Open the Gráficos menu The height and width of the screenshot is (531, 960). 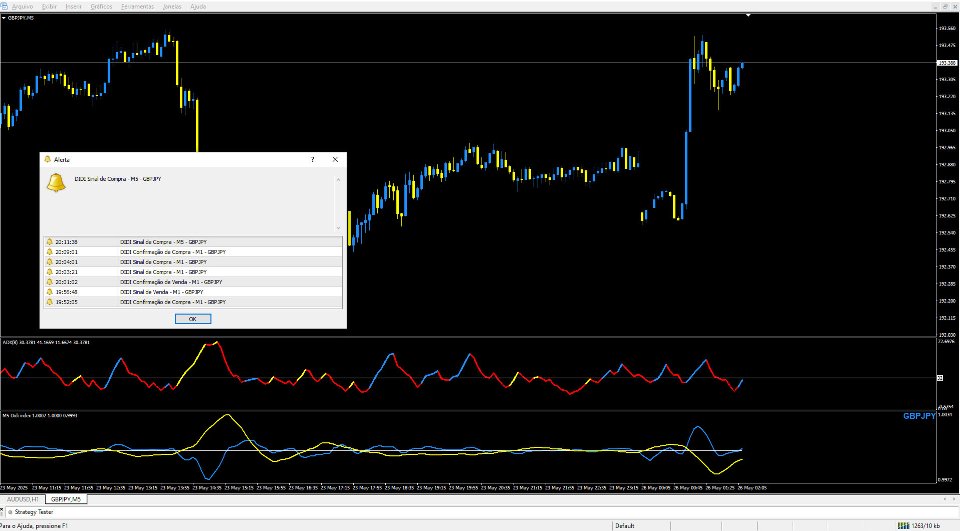point(101,7)
